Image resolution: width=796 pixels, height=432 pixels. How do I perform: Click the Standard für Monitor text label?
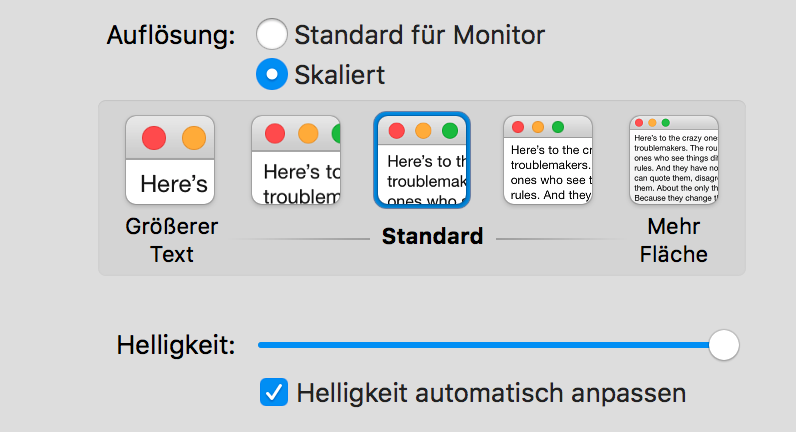pyautogui.click(x=419, y=35)
